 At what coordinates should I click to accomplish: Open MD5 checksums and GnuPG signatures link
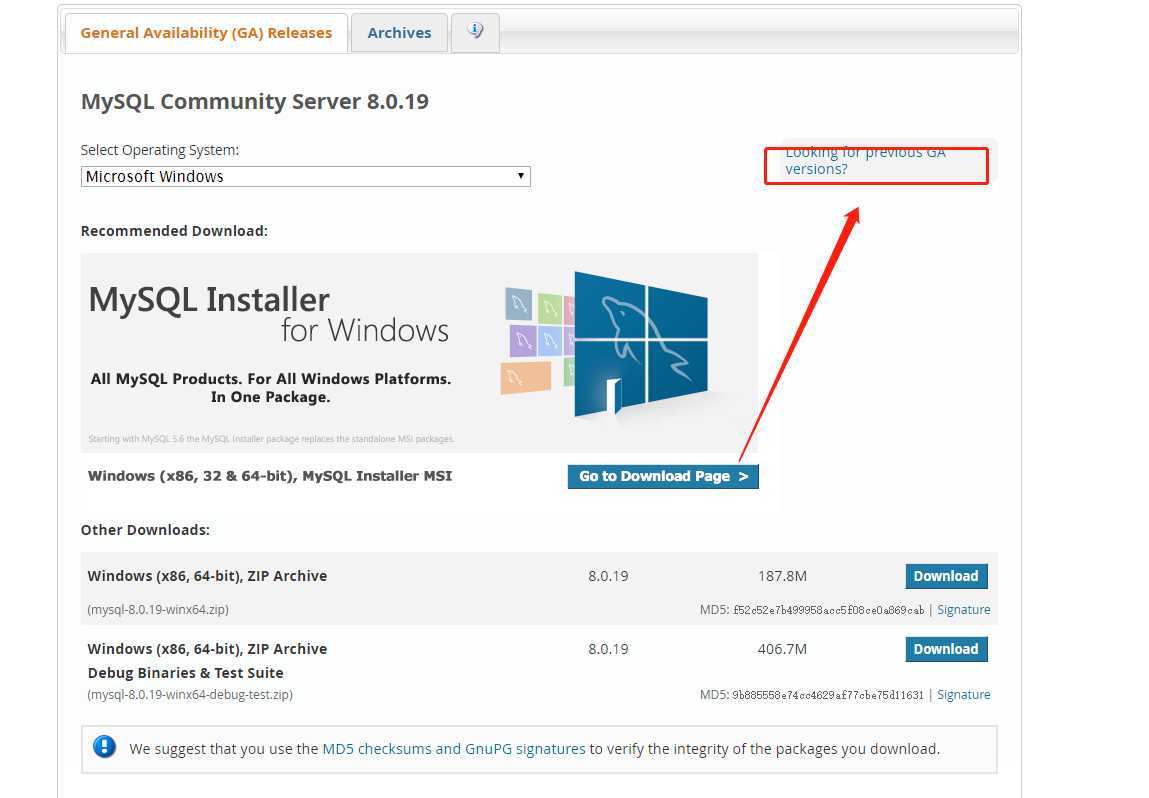[x=454, y=749]
